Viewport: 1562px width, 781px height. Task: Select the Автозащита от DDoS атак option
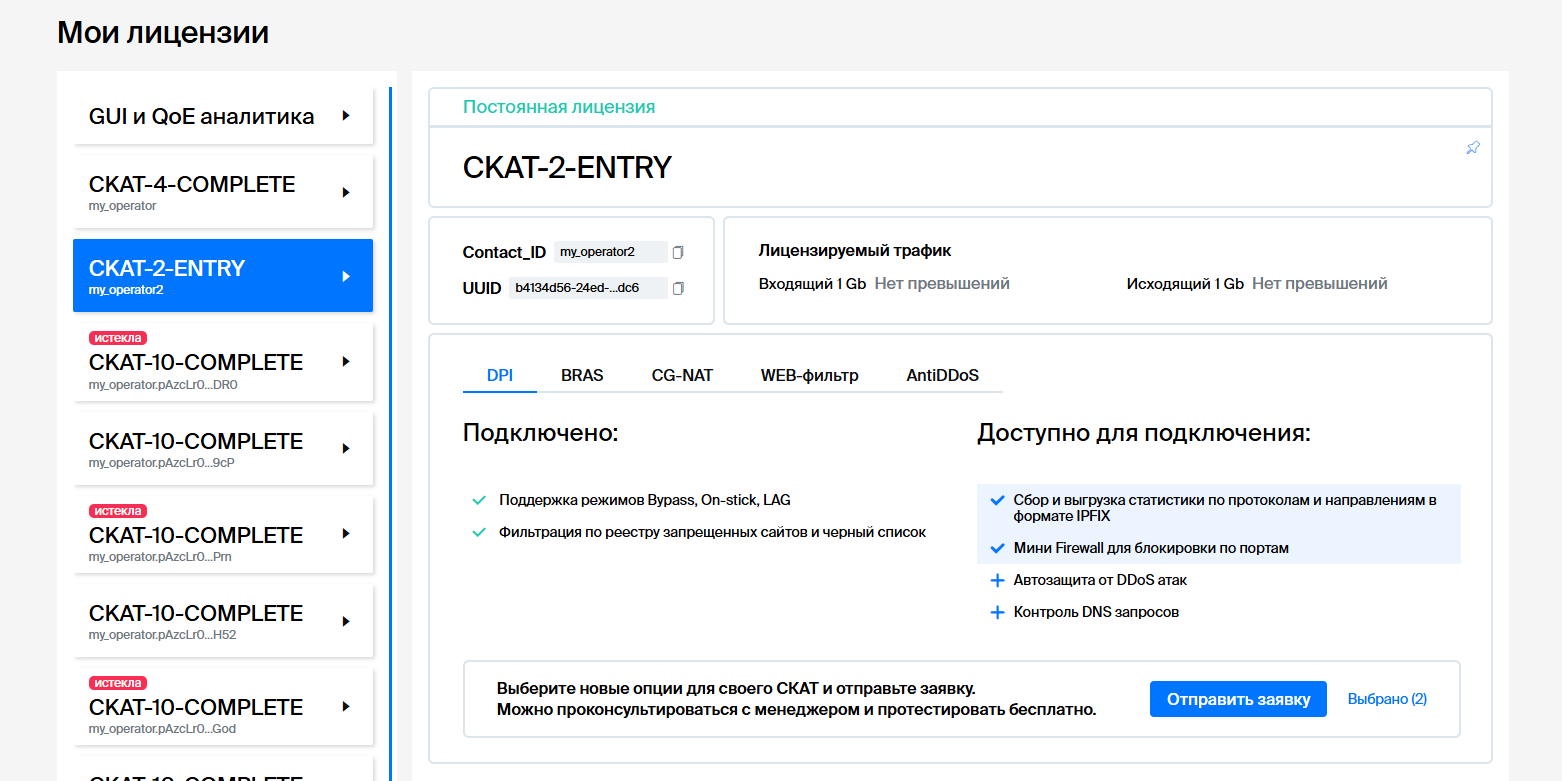click(x=1100, y=580)
